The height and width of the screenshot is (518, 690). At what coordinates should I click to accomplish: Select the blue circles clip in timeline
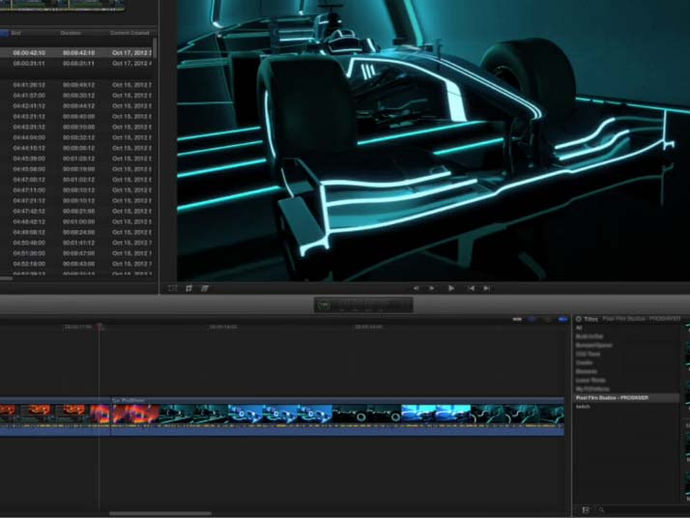point(280,415)
